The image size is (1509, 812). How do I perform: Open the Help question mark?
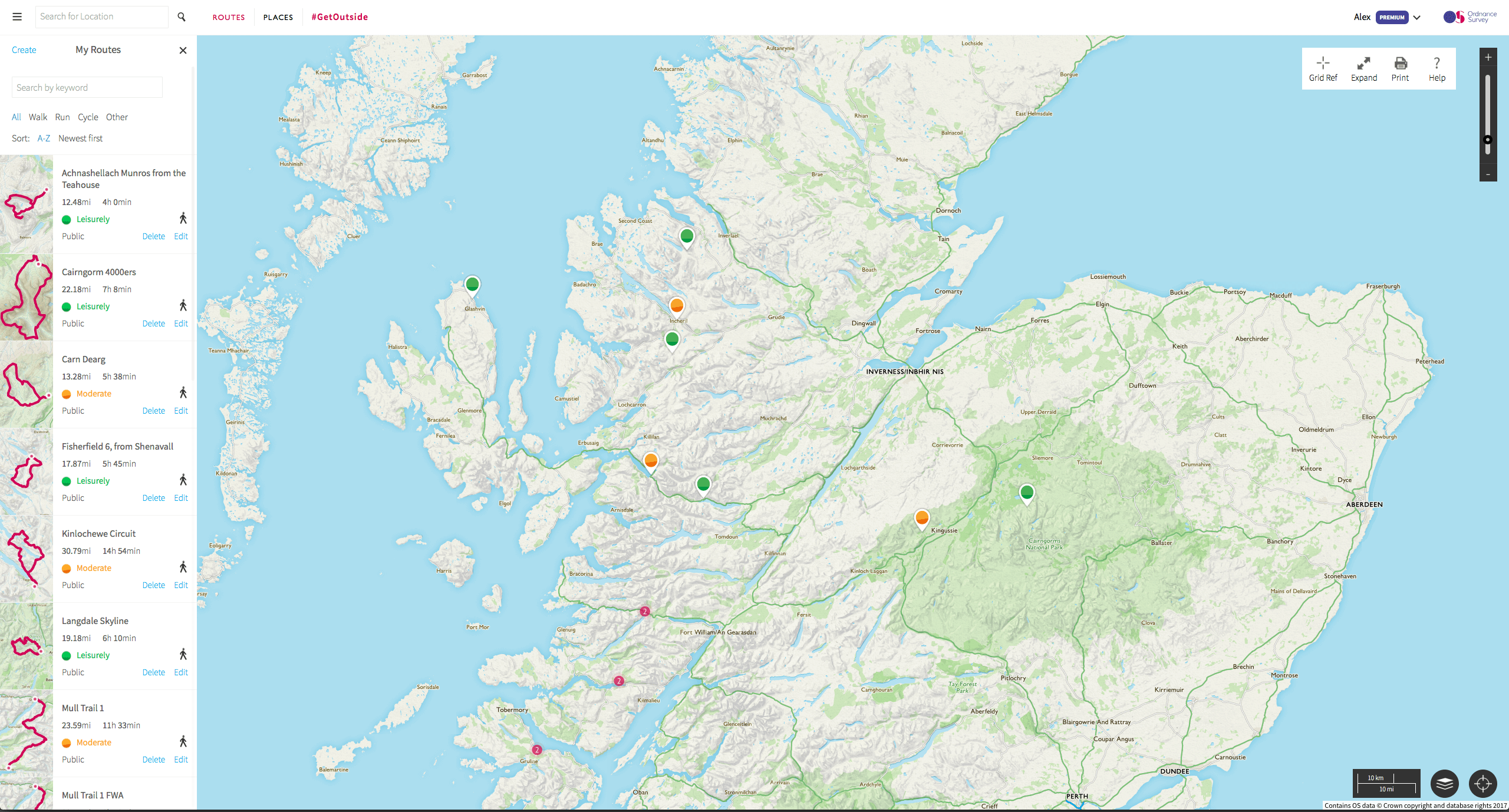pos(1436,68)
